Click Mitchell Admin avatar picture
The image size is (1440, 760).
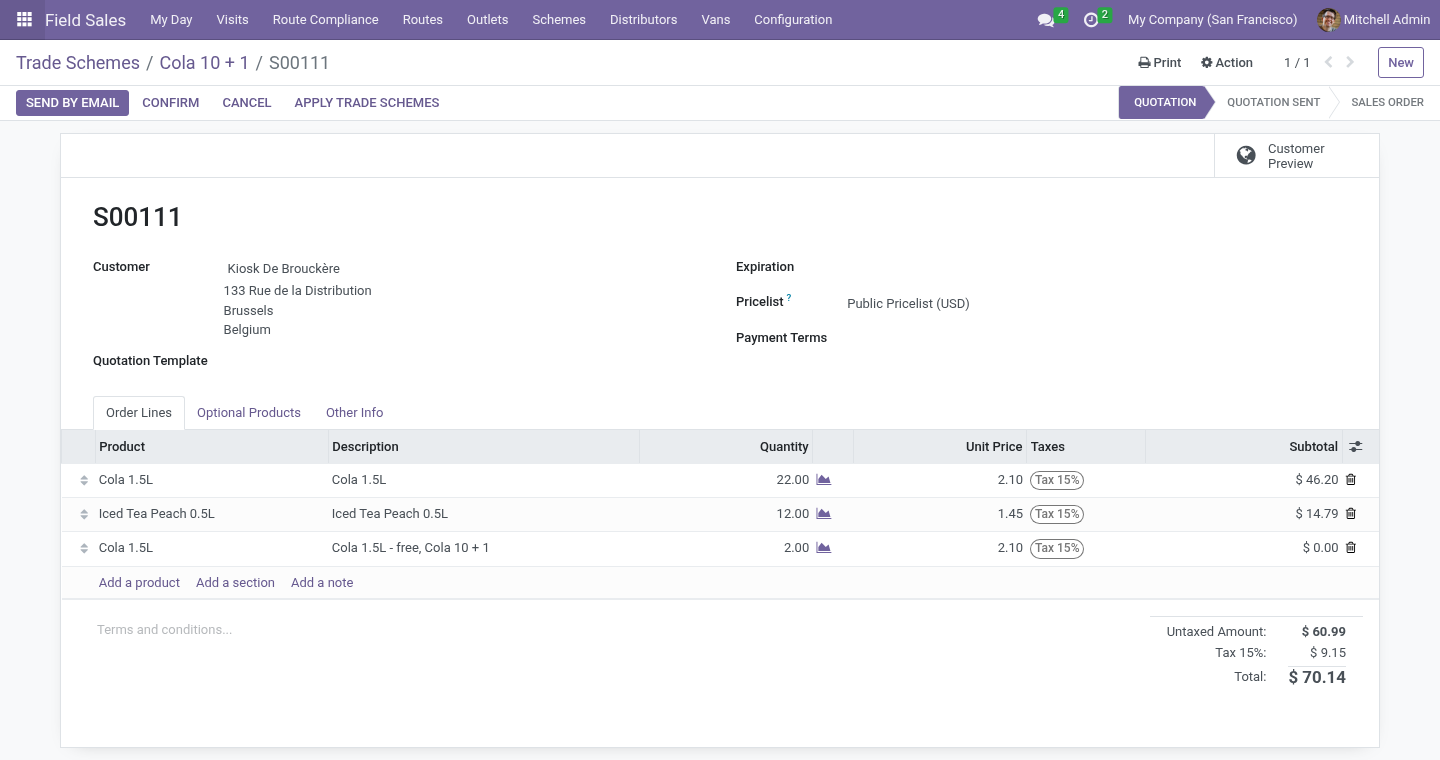tap(1328, 20)
